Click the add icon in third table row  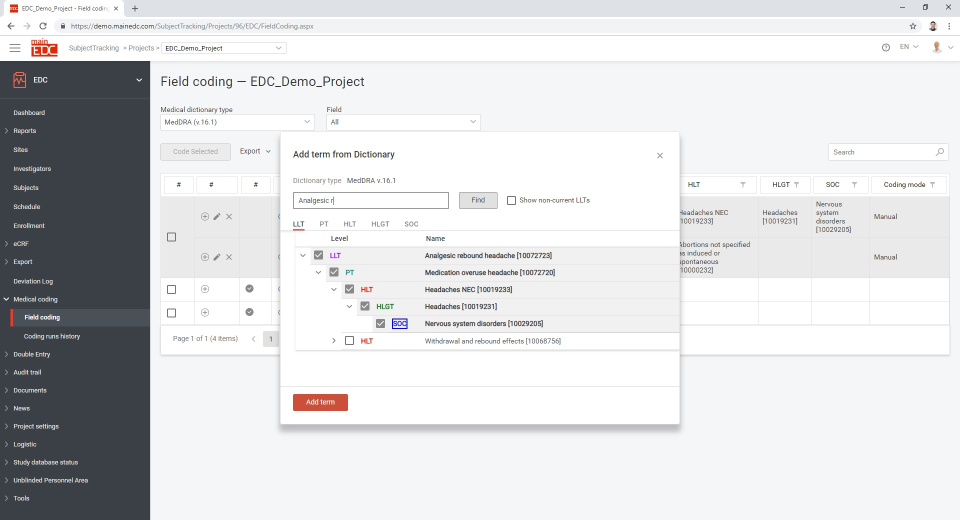(x=205, y=288)
